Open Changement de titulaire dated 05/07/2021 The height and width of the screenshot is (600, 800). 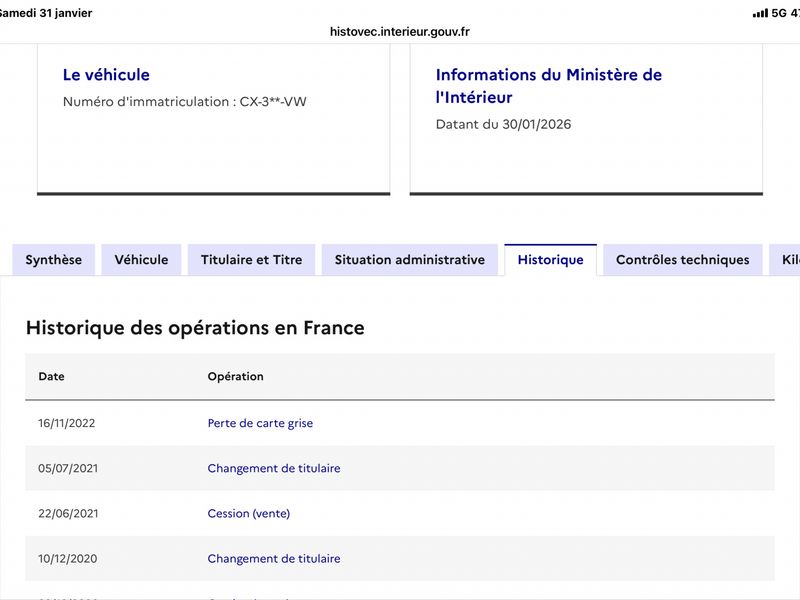tap(274, 468)
